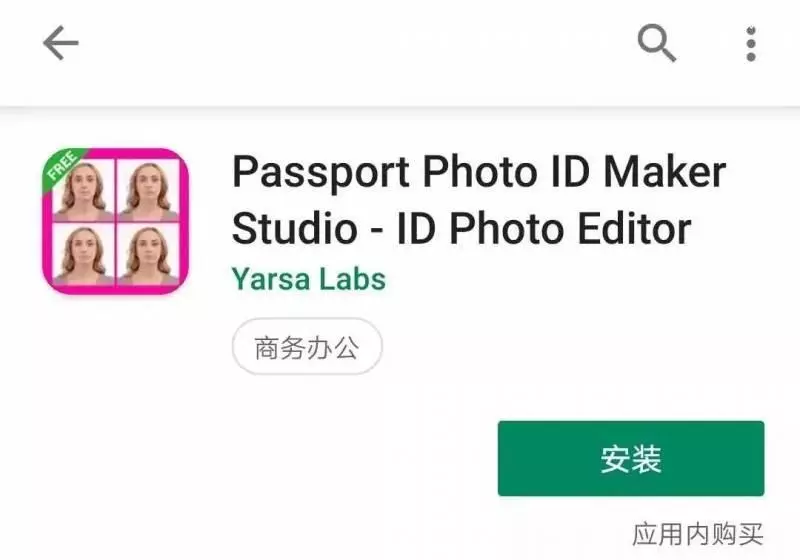800x560 pixels.
Task: Tap the bottom-right portrait in the app icon
Action: (148, 253)
